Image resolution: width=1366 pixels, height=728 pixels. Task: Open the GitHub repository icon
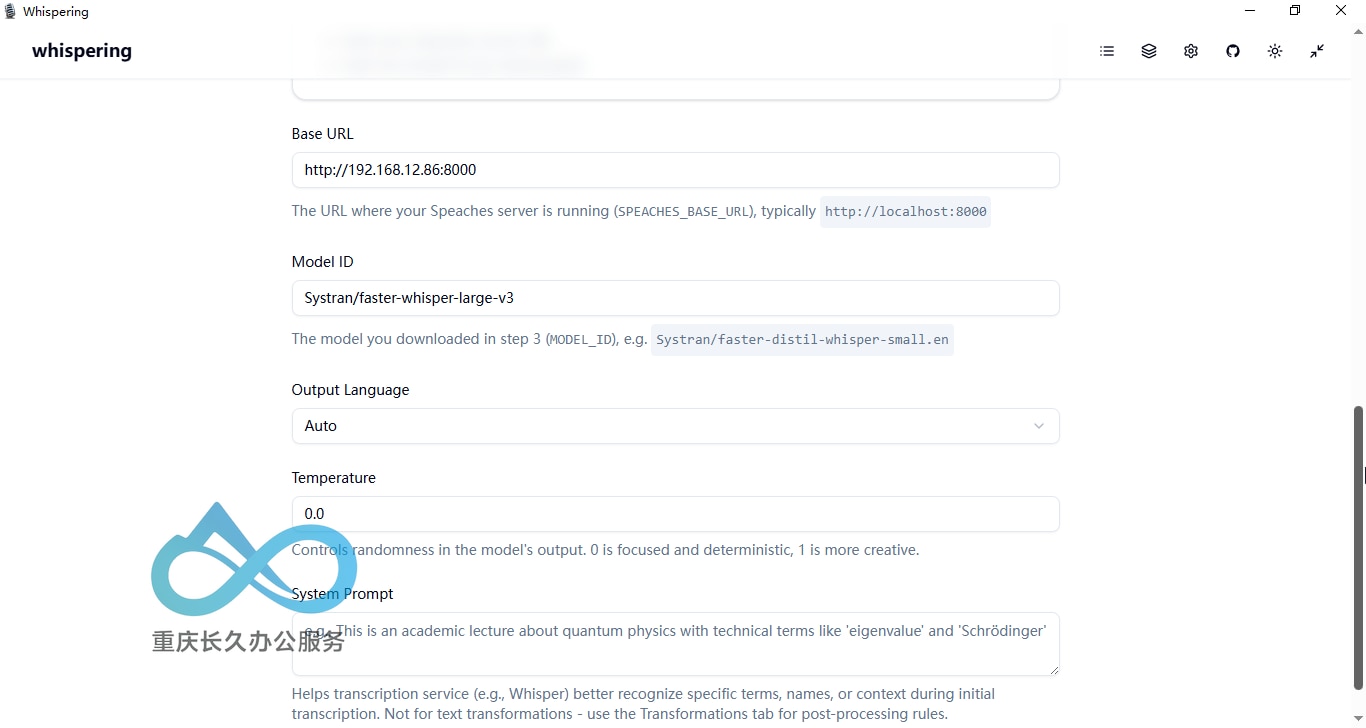[x=1233, y=51]
